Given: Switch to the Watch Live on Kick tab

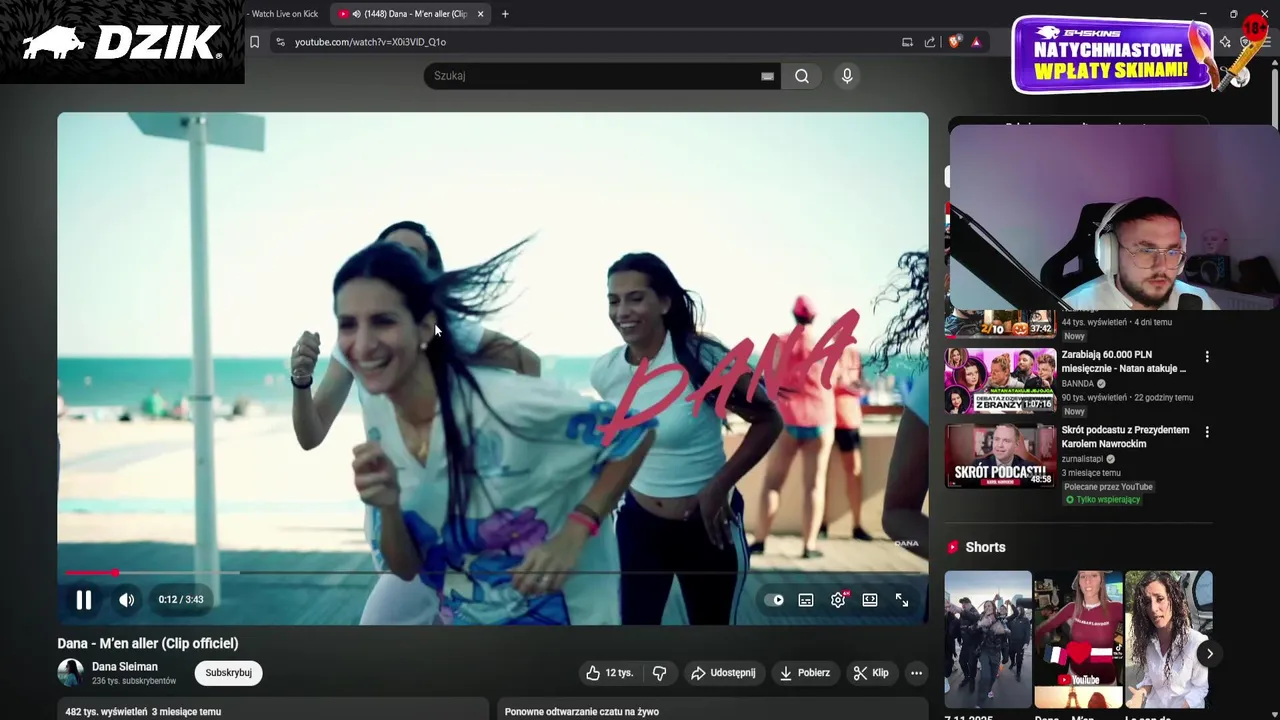Looking at the screenshot, I should (x=285, y=14).
